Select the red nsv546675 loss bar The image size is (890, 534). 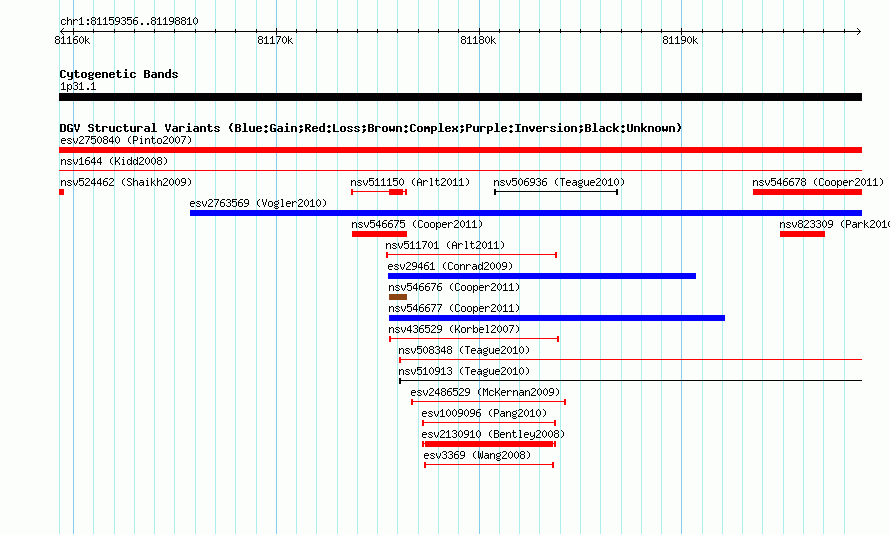(x=379, y=234)
